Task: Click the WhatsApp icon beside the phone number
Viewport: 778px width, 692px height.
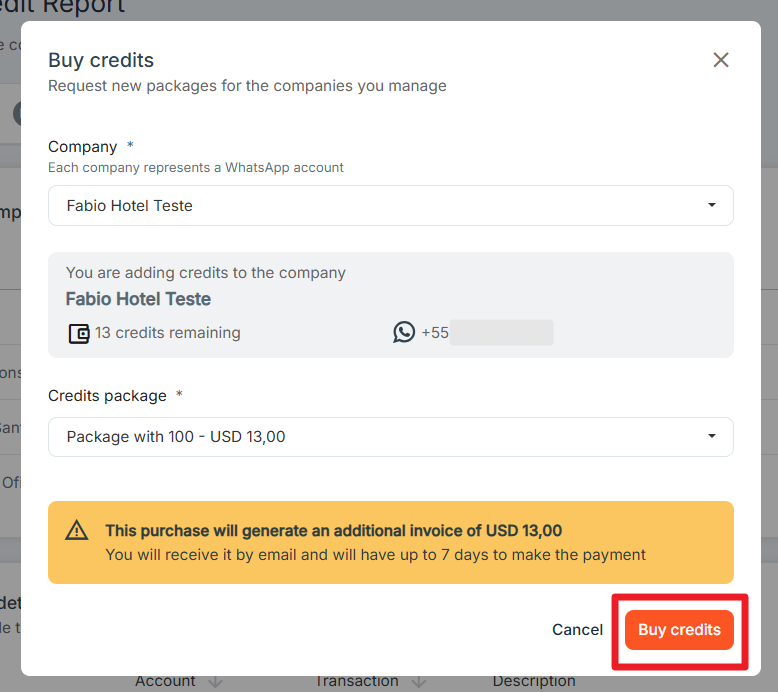Action: [x=404, y=332]
